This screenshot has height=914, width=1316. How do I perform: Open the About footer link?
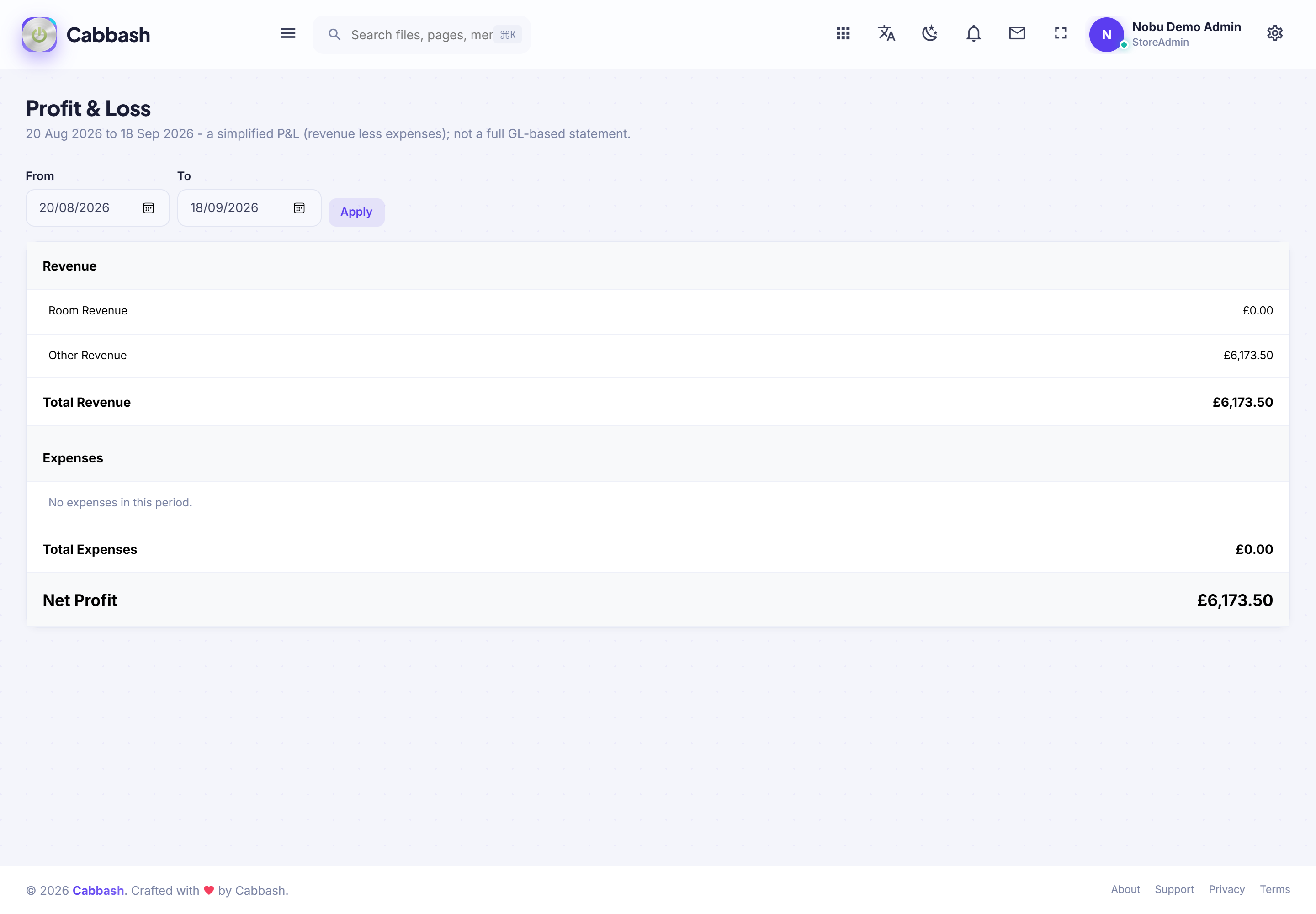coord(1125,889)
